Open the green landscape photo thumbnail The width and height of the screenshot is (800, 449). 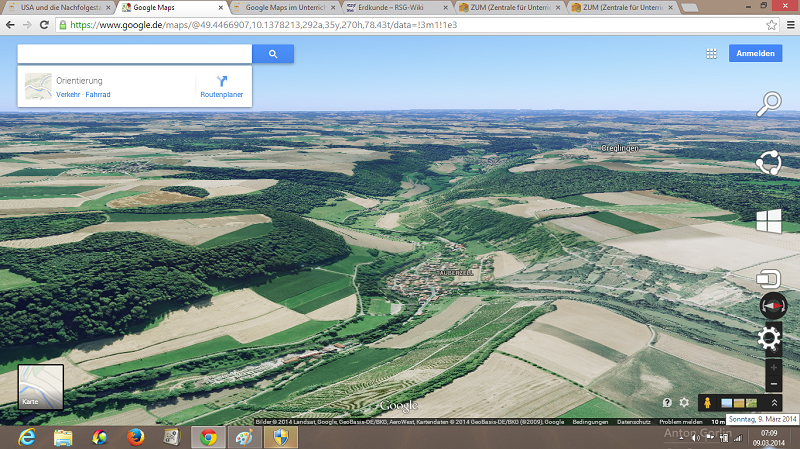point(751,403)
